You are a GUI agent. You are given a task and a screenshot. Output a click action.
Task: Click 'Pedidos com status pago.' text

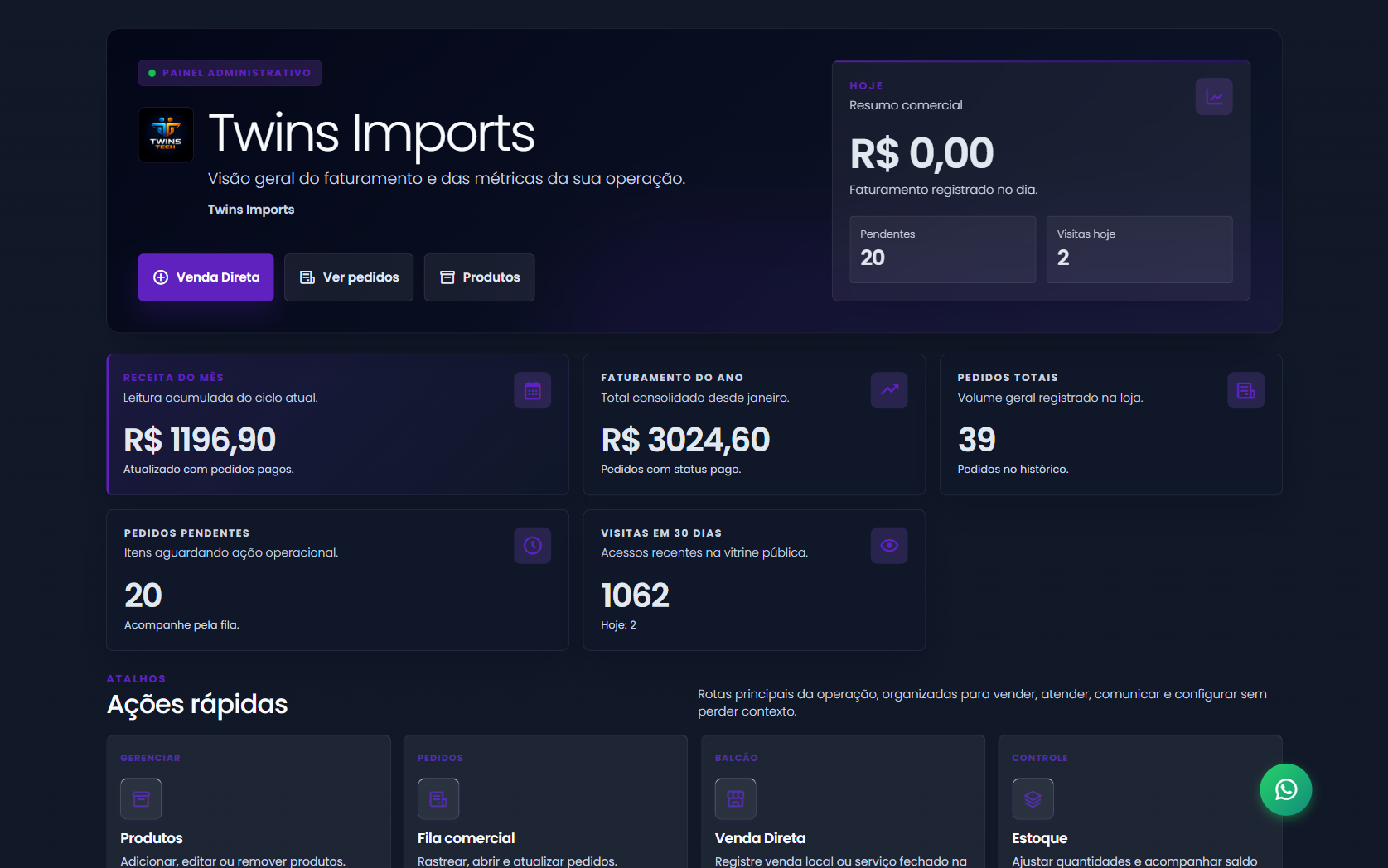[x=670, y=469]
